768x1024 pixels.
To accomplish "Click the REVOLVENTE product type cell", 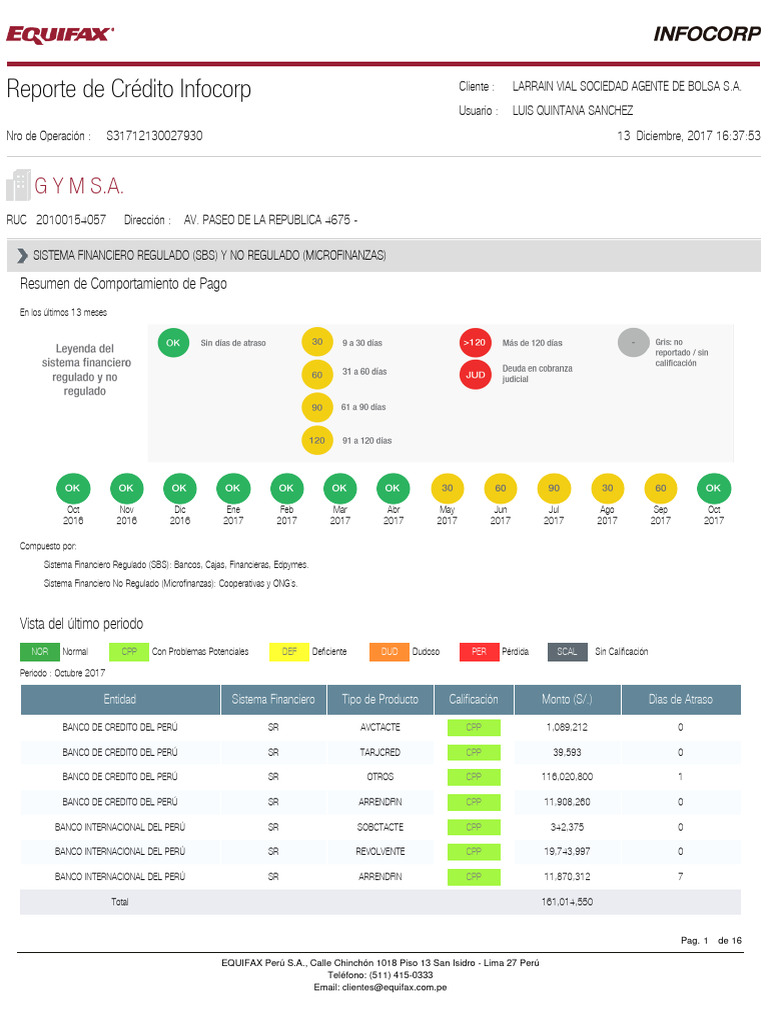I will 380,852.
